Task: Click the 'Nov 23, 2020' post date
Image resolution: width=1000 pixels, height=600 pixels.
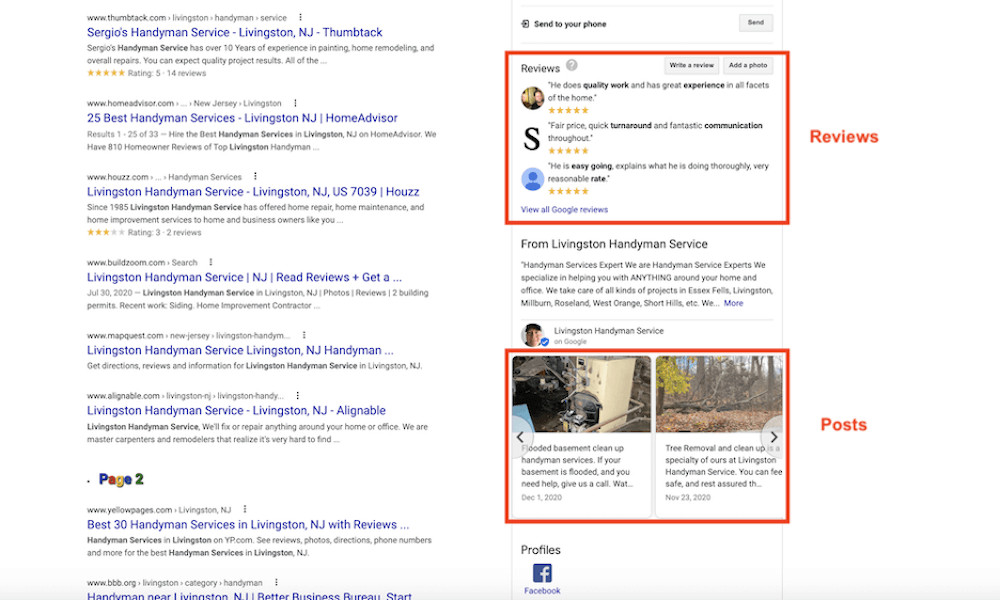Action: tap(688, 497)
